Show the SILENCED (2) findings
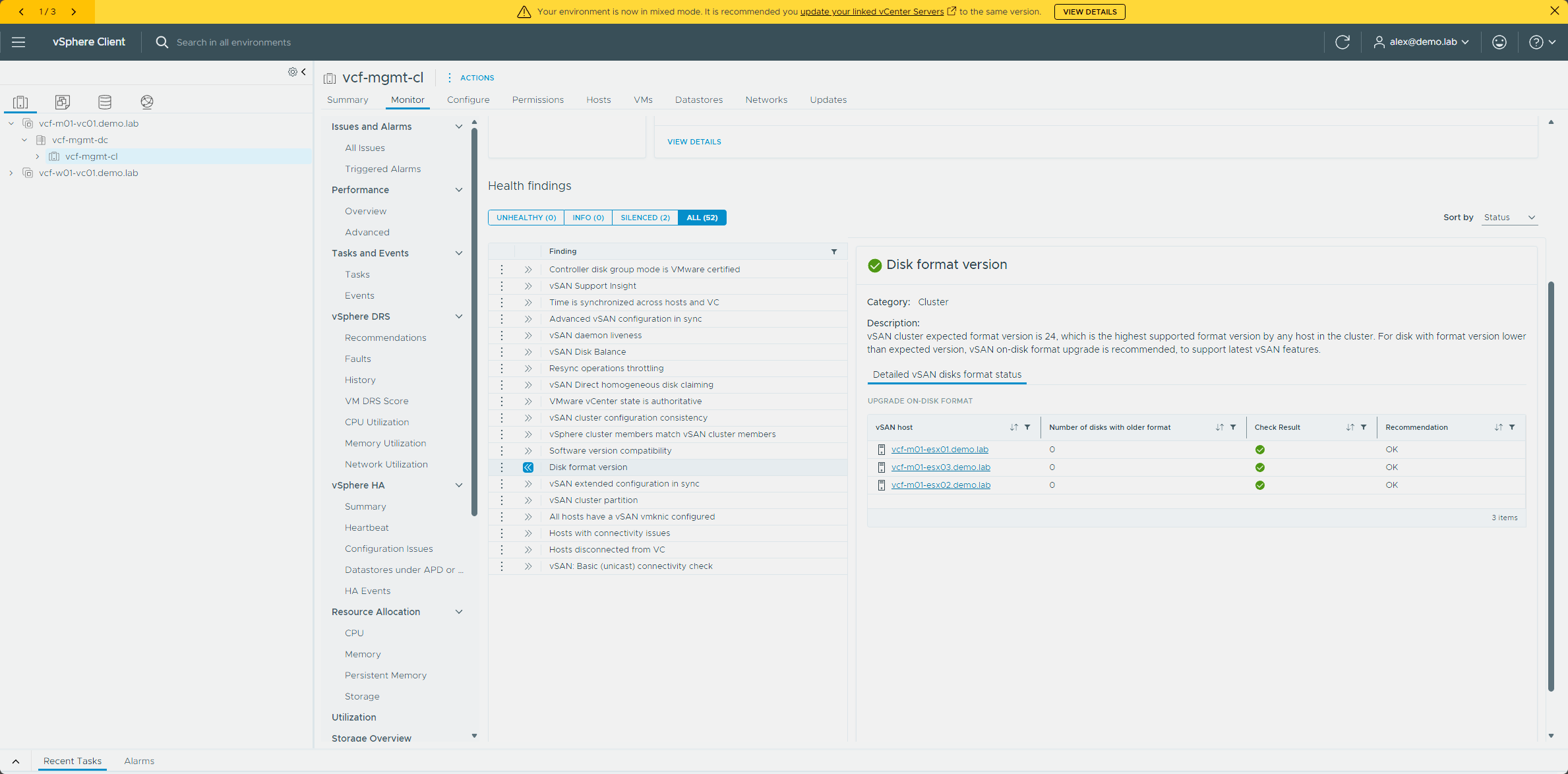 click(645, 218)
